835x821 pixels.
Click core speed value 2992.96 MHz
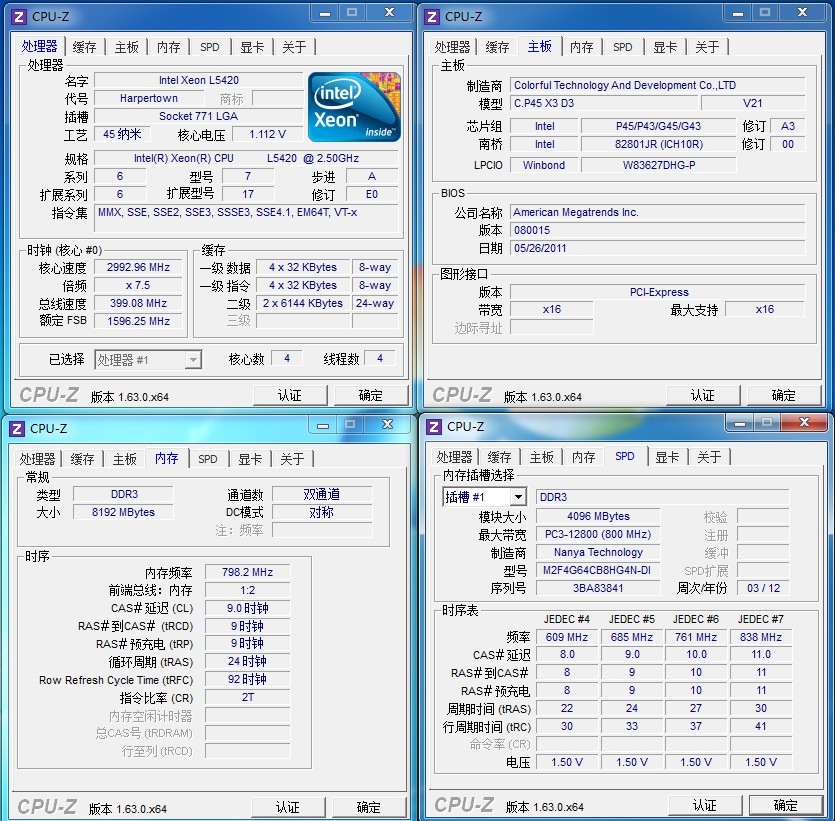coord(138,267)
